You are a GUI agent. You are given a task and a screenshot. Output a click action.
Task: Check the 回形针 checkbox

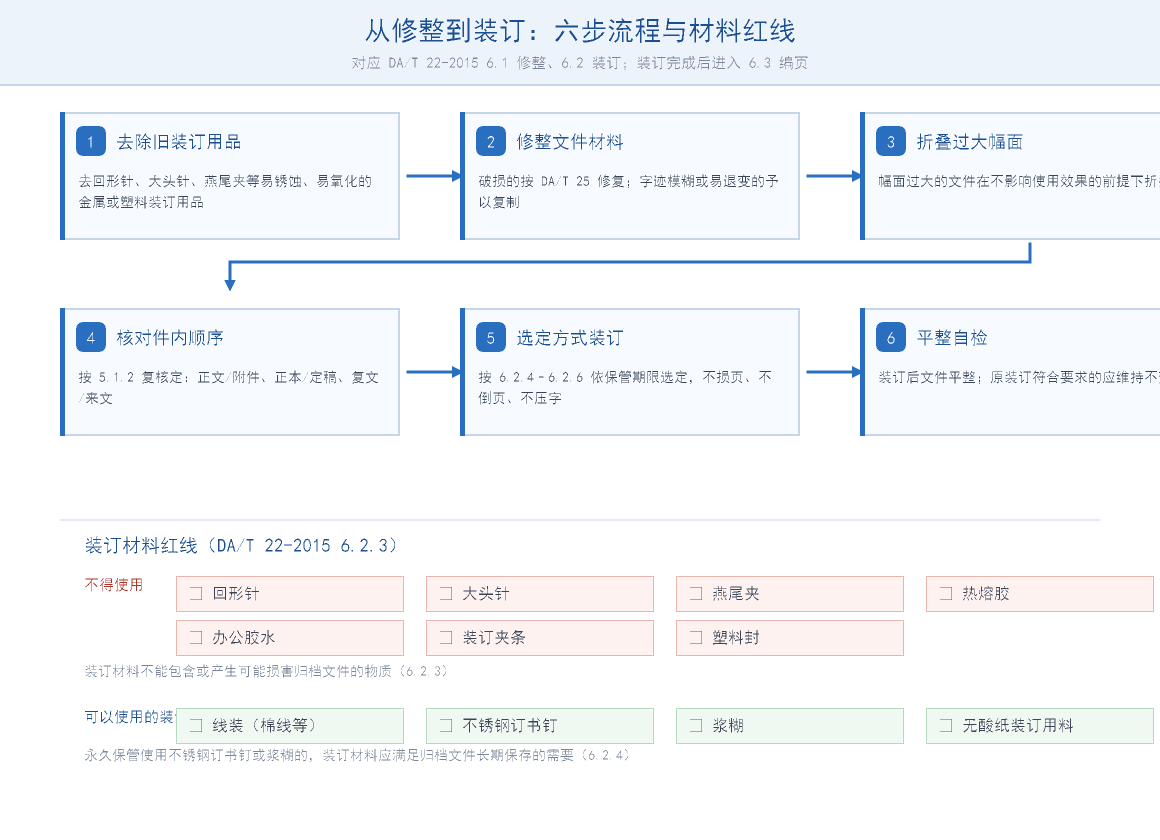click(196, 594)
